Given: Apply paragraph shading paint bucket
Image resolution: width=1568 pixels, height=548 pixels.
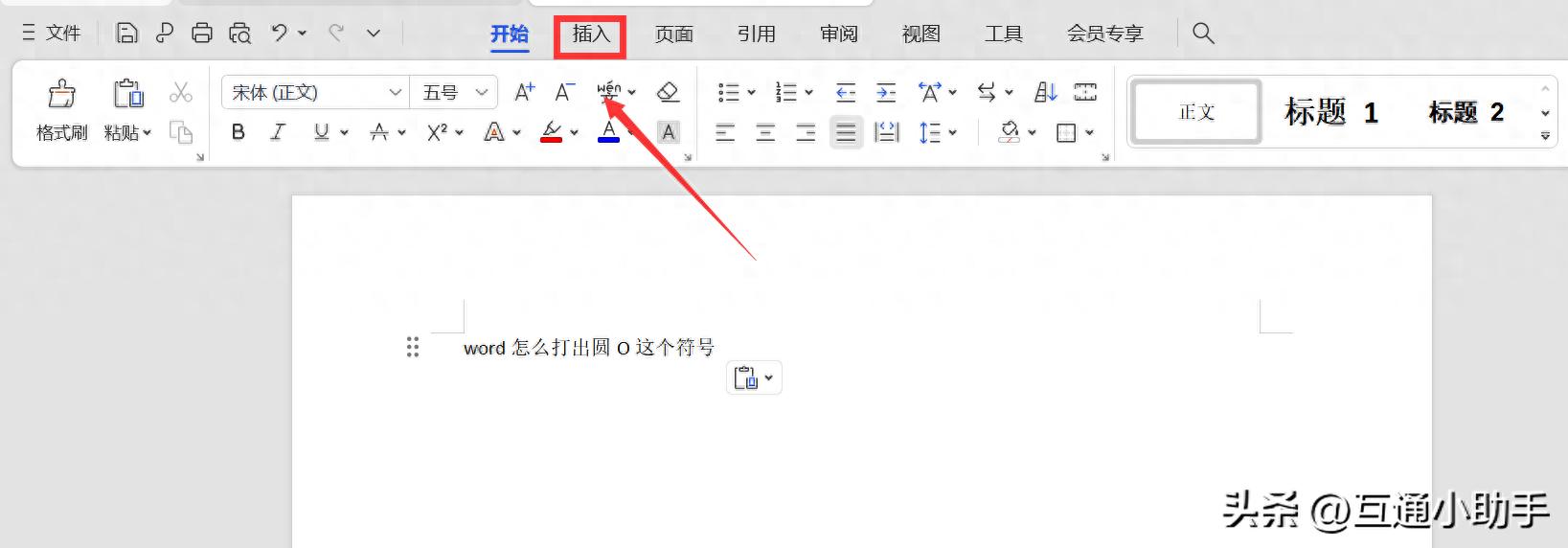Looking at the screenshot, I should (1009, 132).
